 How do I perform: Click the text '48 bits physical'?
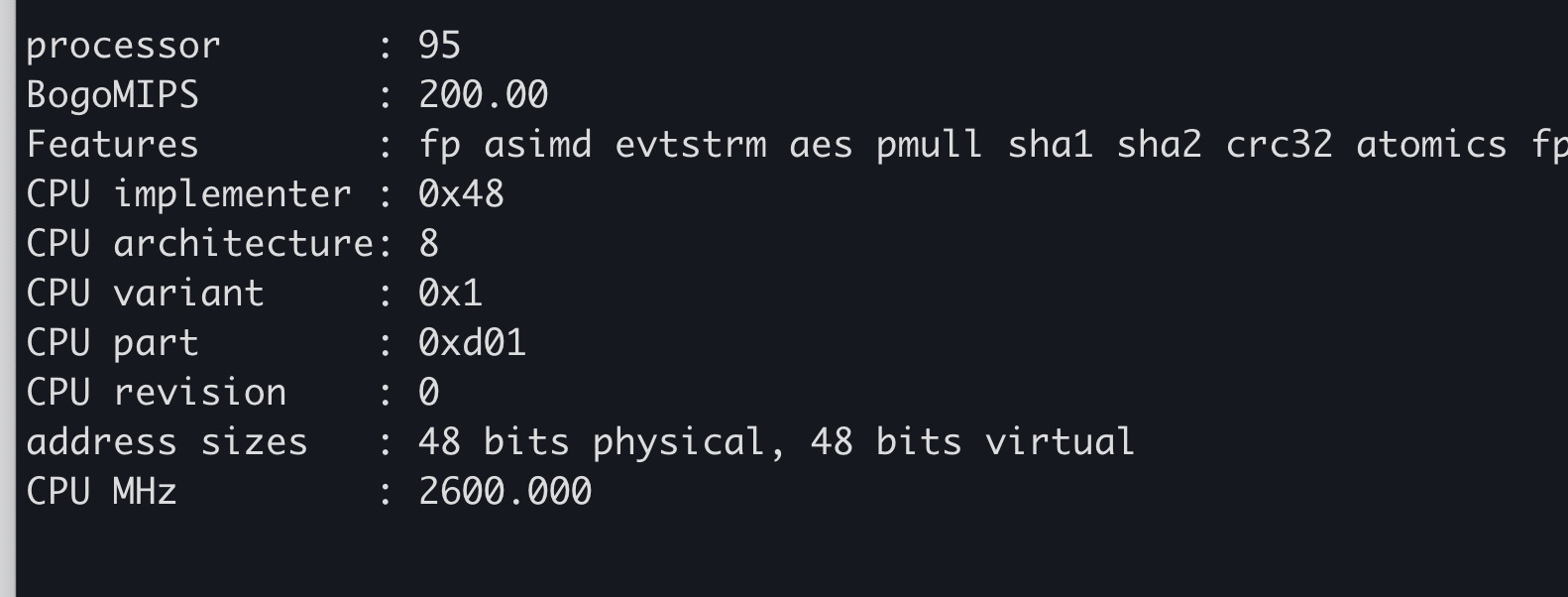(x=591, y=442)
